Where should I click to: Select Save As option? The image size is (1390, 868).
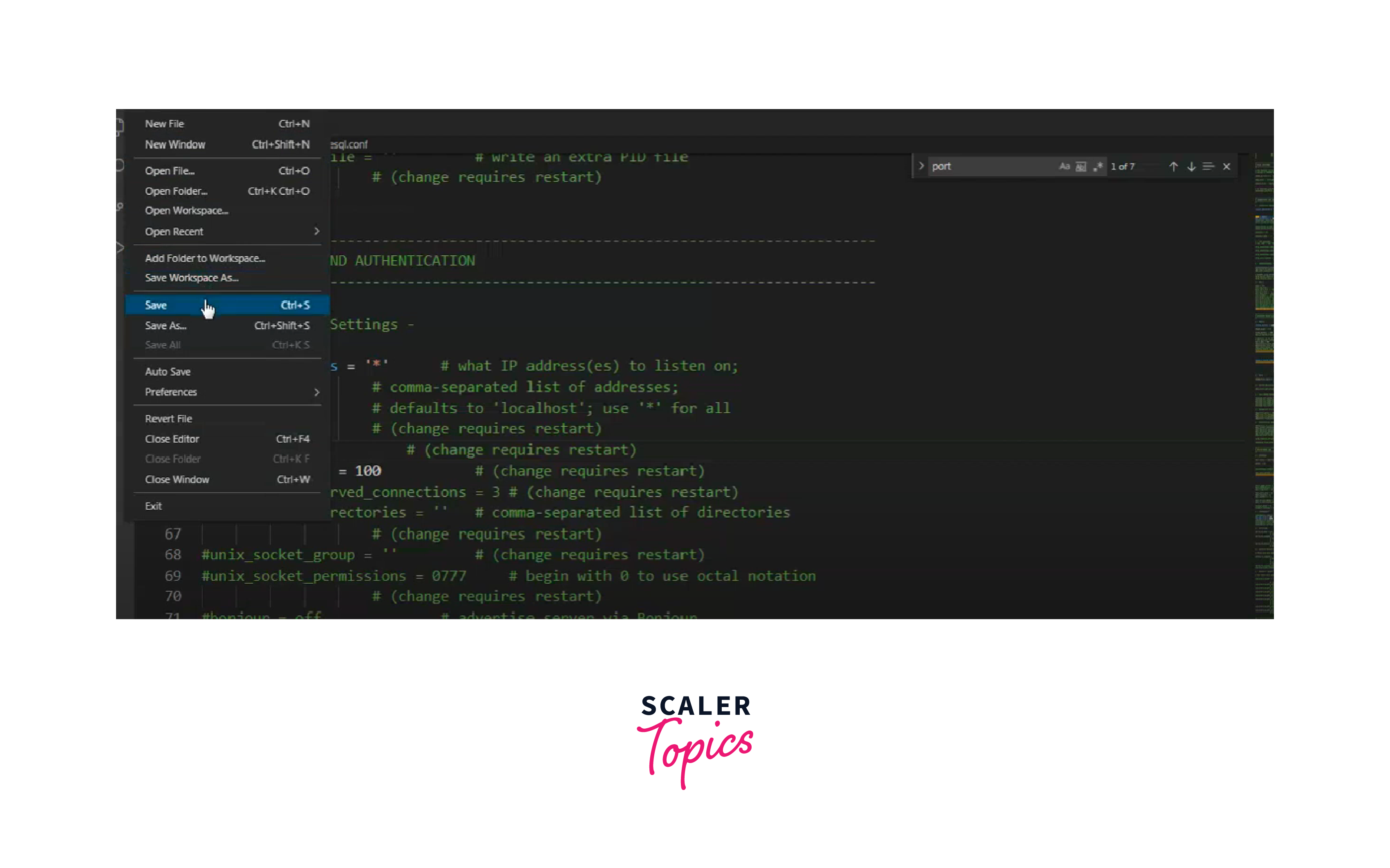(165, 325)
